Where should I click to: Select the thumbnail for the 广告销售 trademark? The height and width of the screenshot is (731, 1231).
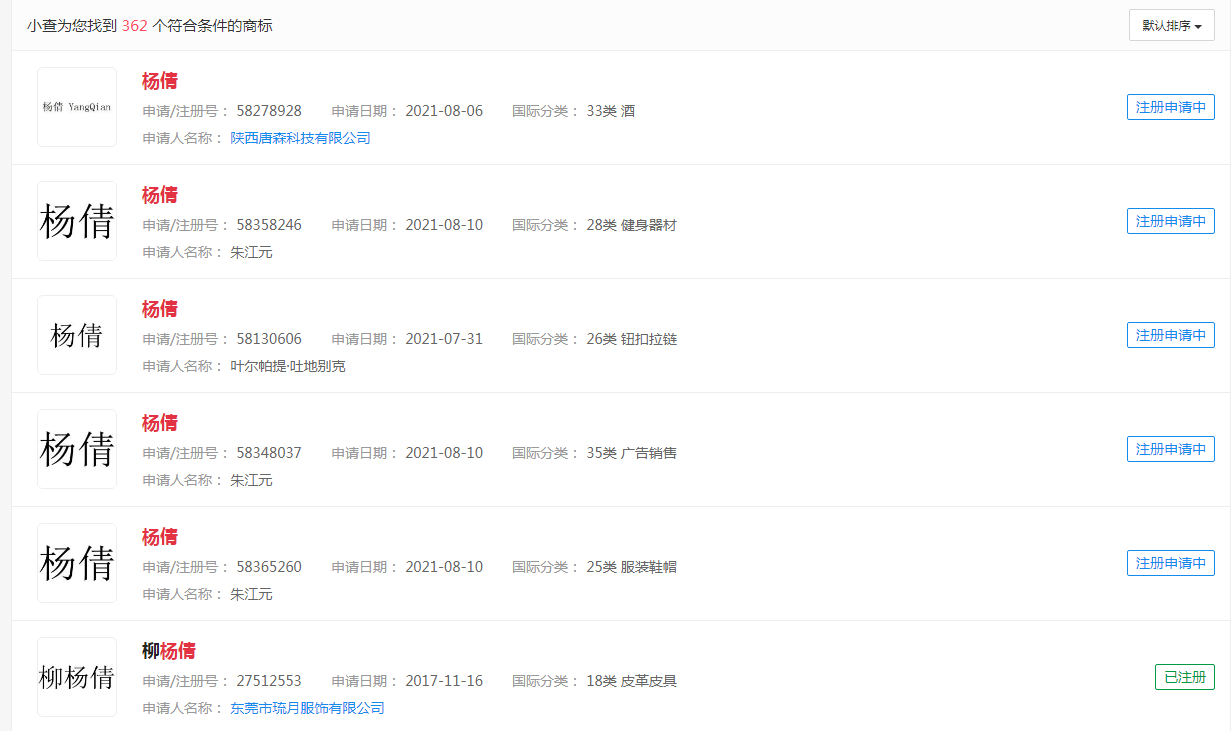[x=77, y=449]
